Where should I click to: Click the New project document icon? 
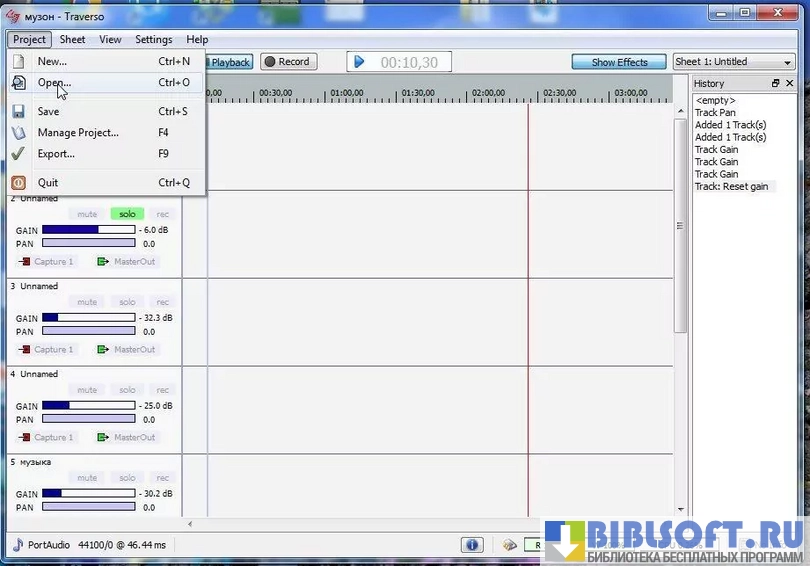tap(18, 61)
